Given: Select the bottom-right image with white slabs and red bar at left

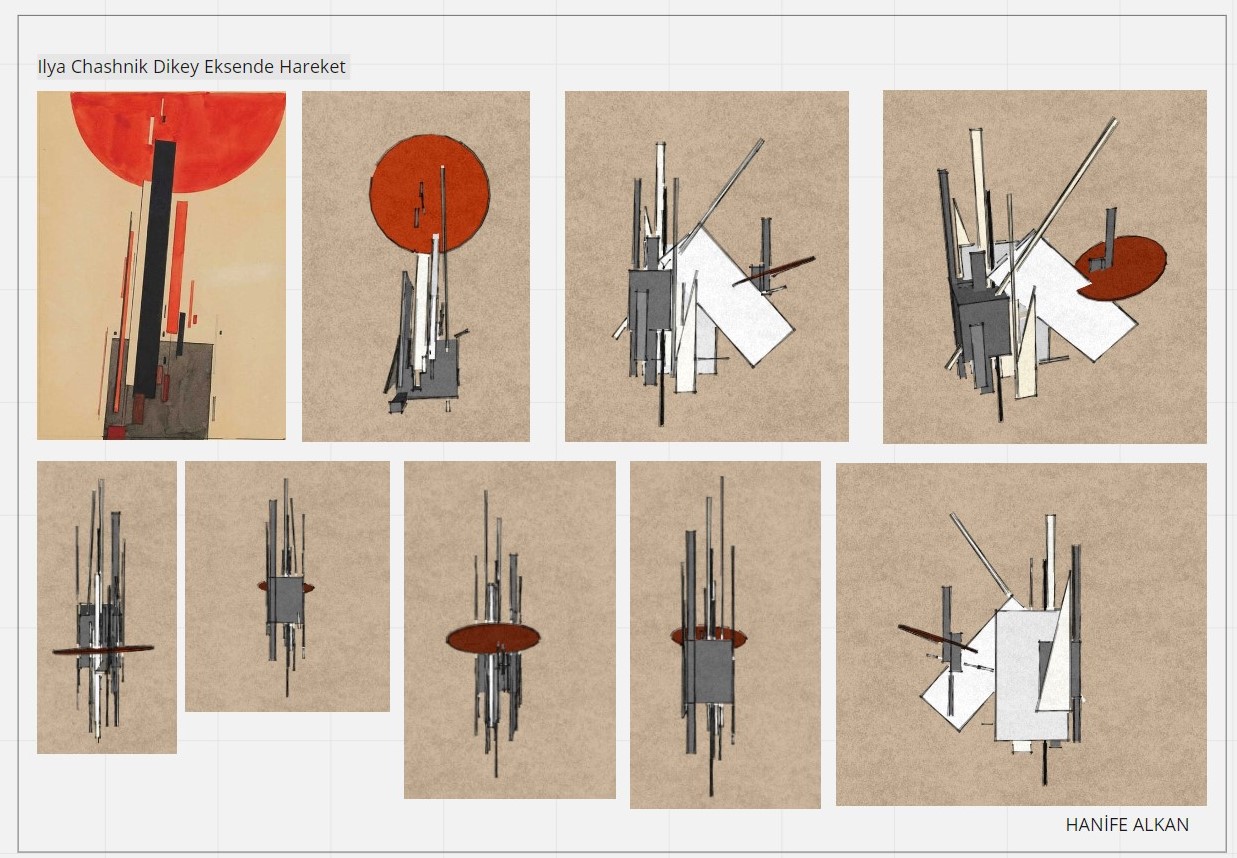Looking at the screenshot, I should 1021,634.
